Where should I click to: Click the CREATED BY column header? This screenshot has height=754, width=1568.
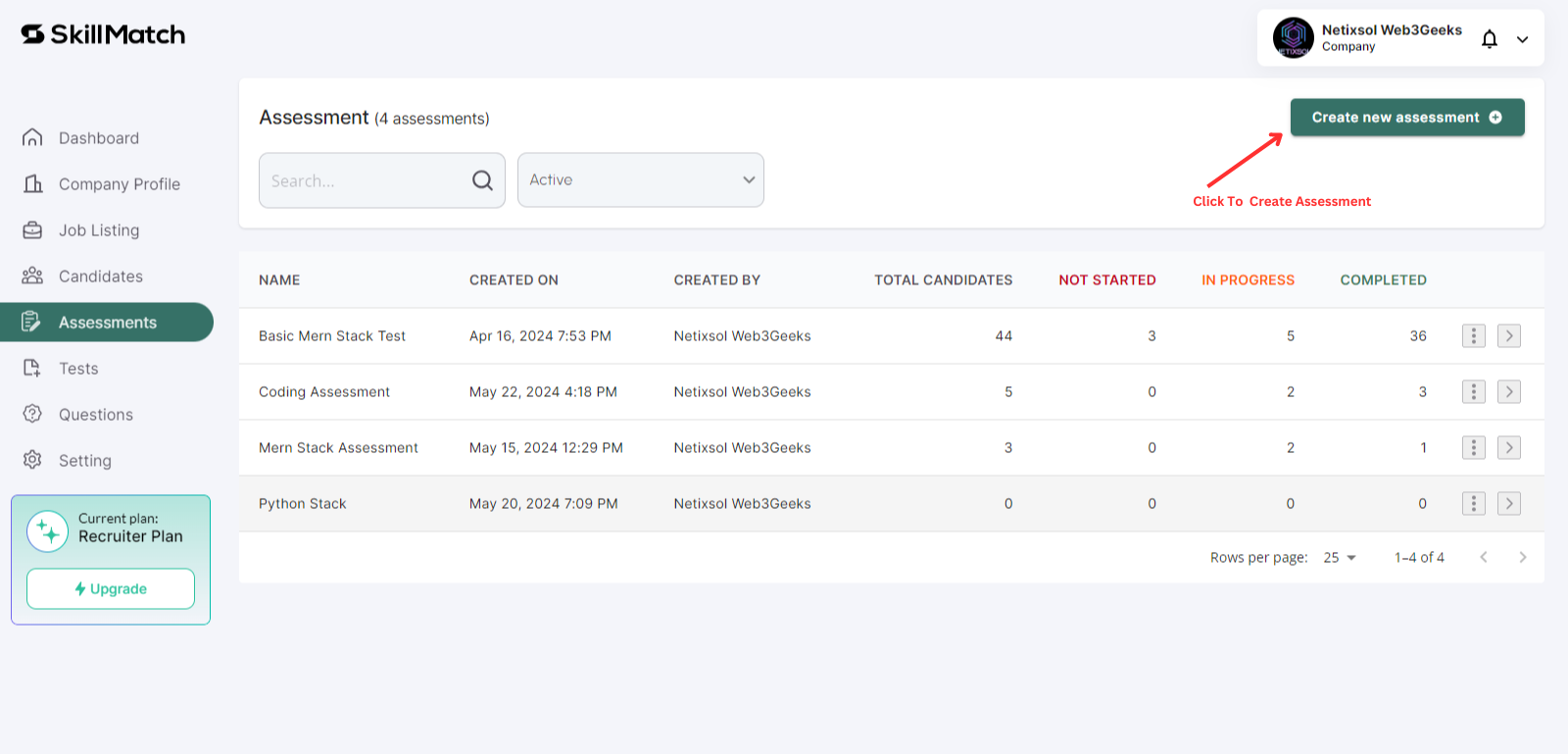click(x=717, y=280)
